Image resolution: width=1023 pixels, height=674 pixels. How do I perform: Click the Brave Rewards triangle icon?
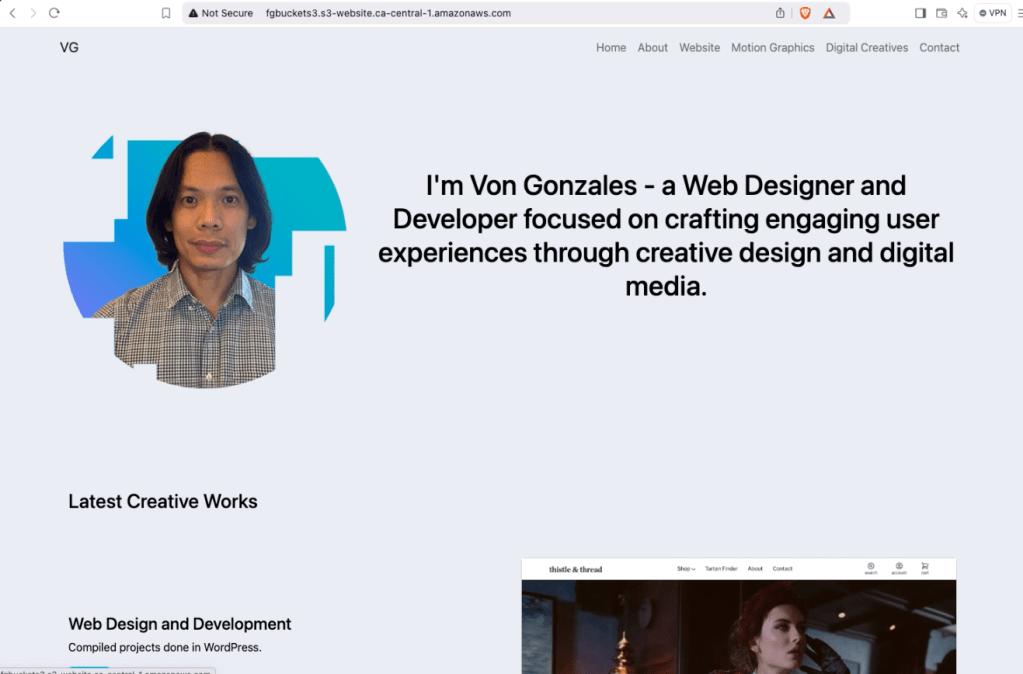pos(829,13)
